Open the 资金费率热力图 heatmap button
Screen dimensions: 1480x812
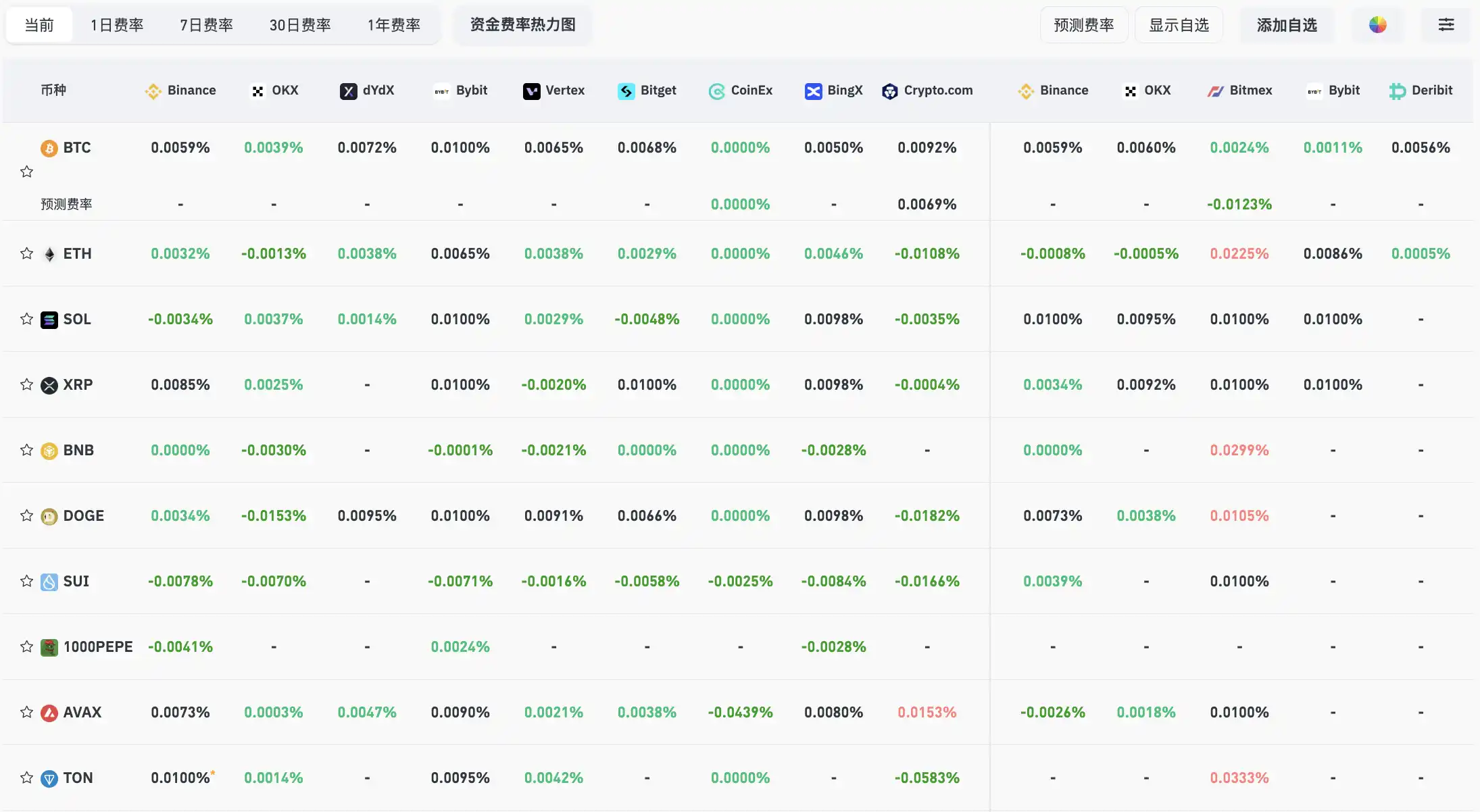(x=522, y=25)
